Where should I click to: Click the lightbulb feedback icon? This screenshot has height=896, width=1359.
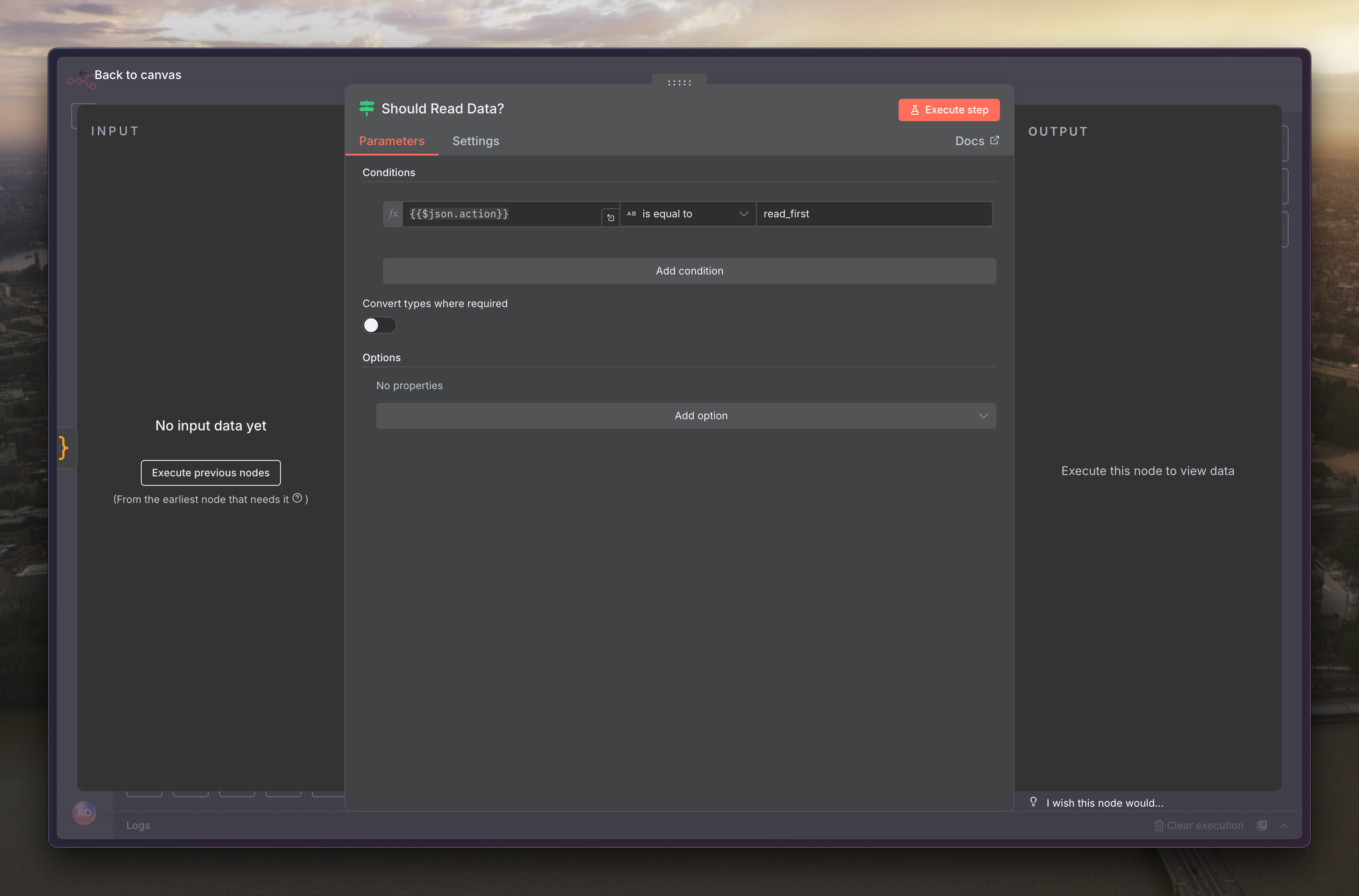click(1033, 802)
